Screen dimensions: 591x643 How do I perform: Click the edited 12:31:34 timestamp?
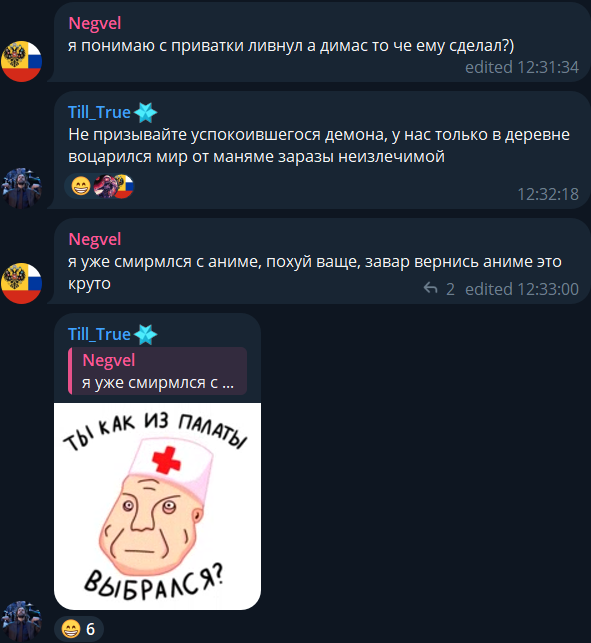point(522,67)
